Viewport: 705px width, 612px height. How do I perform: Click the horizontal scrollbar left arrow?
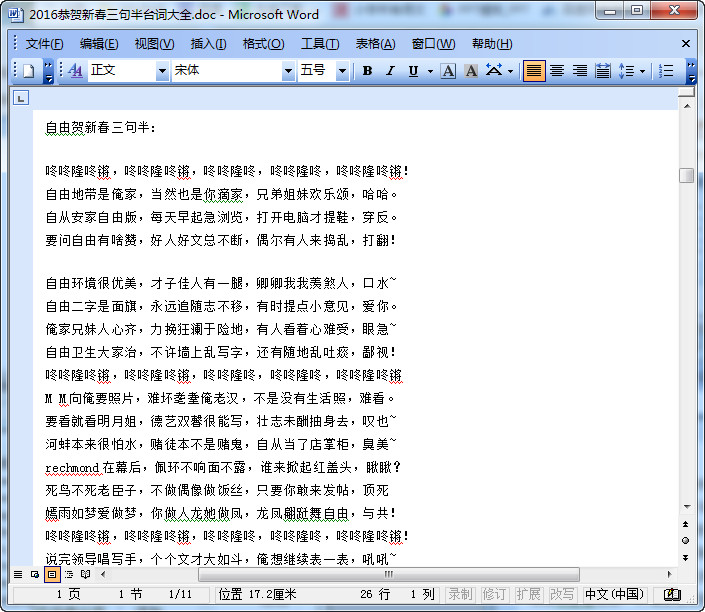point(103,574)
